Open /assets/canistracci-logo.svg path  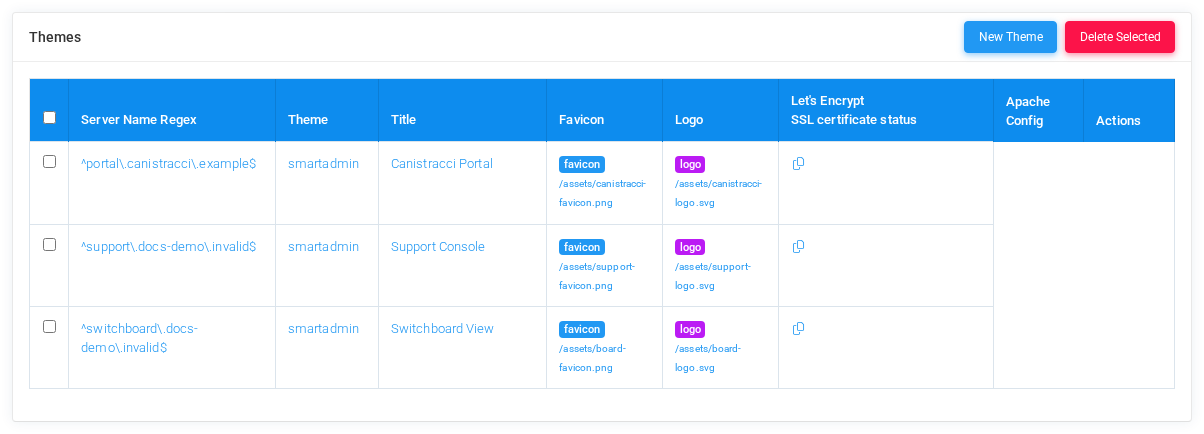point(719,193)
